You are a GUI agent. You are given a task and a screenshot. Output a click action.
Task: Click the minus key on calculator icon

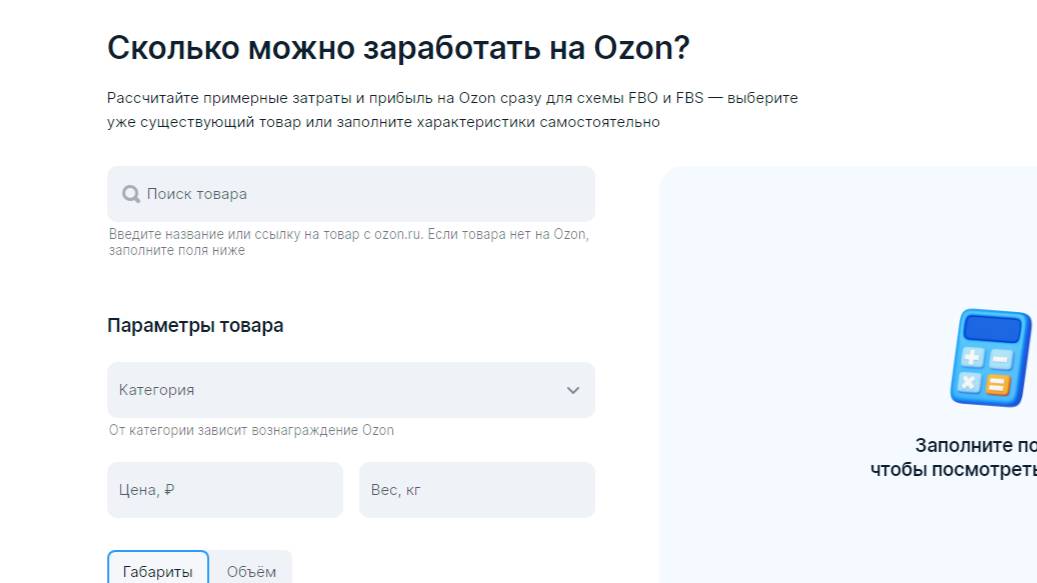[1001, 359]
